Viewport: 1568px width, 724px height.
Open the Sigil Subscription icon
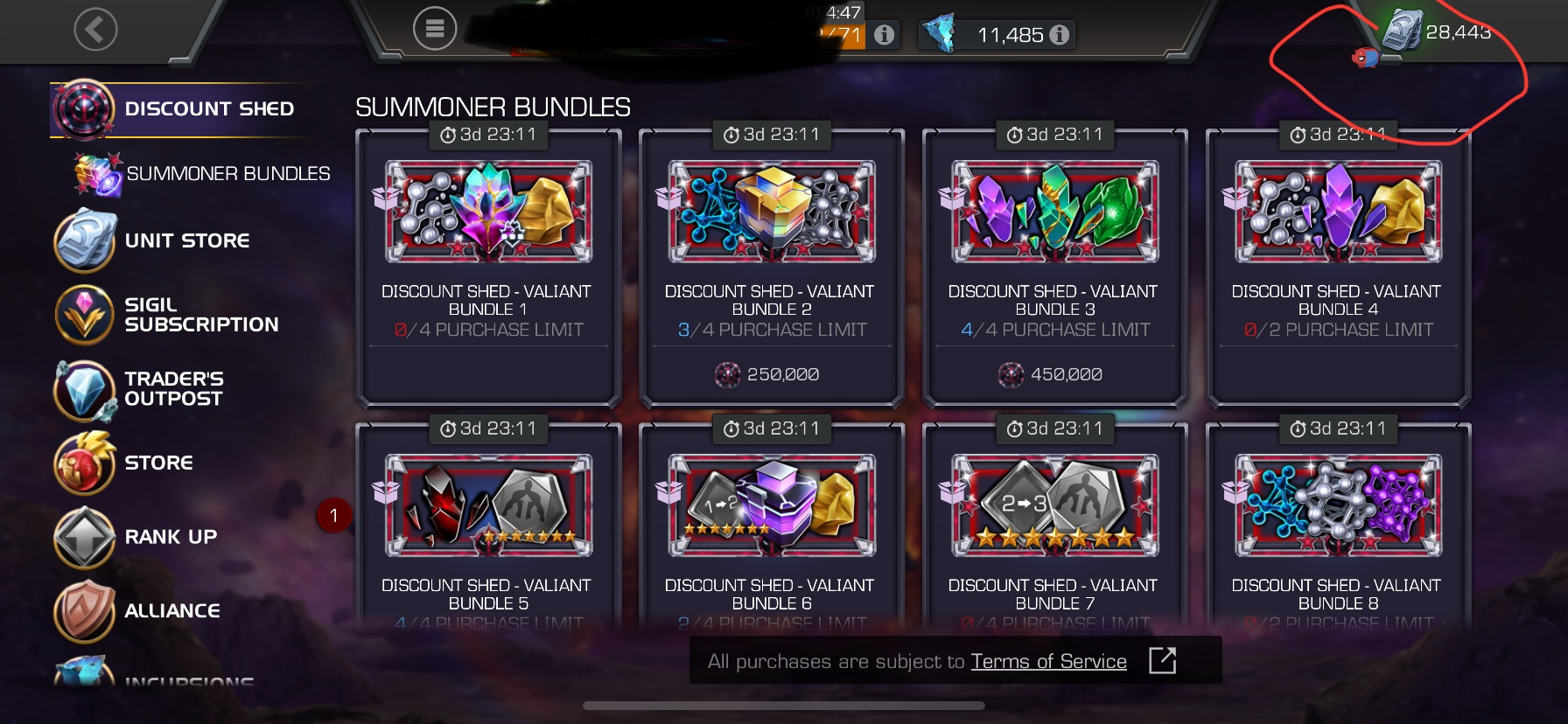pyautogui.click(x=85, y=314)
